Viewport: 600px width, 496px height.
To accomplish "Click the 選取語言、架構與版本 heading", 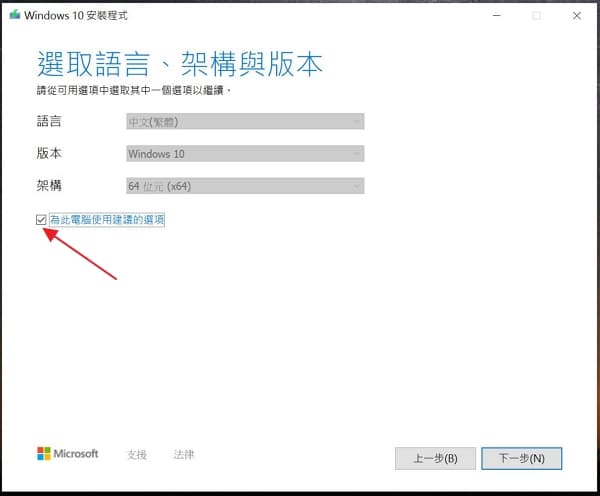I will [180, 64].
